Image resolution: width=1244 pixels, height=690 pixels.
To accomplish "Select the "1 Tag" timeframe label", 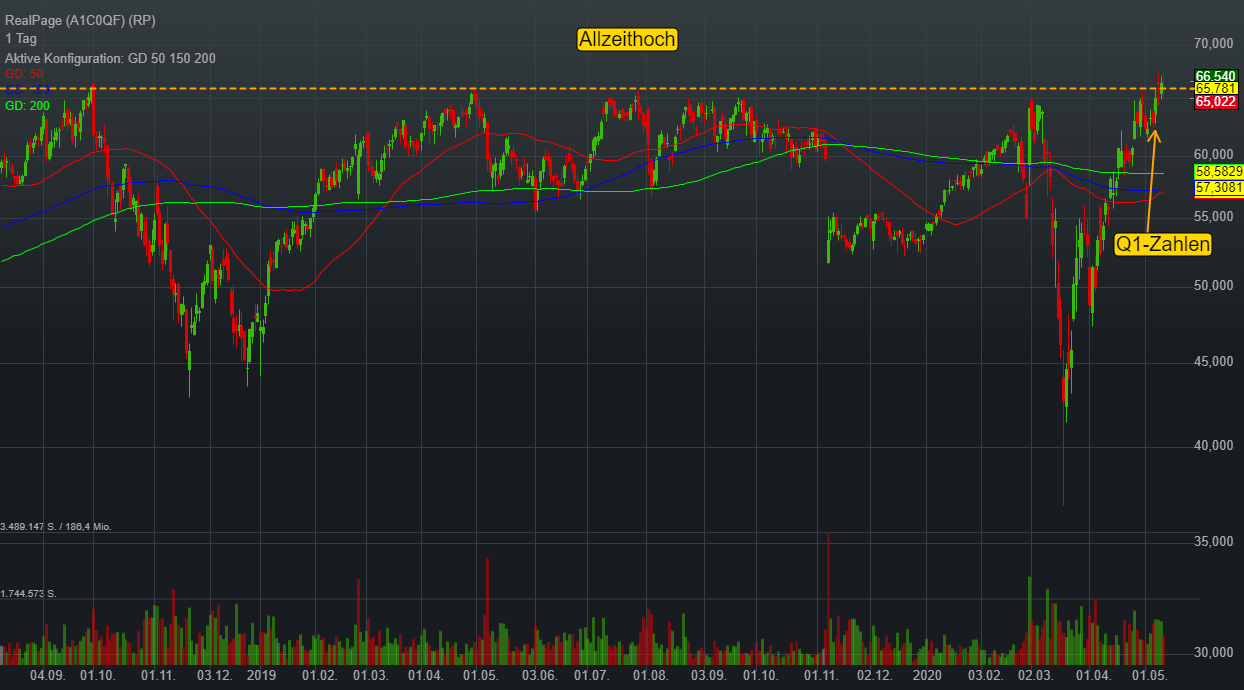I will coord(20,39).
